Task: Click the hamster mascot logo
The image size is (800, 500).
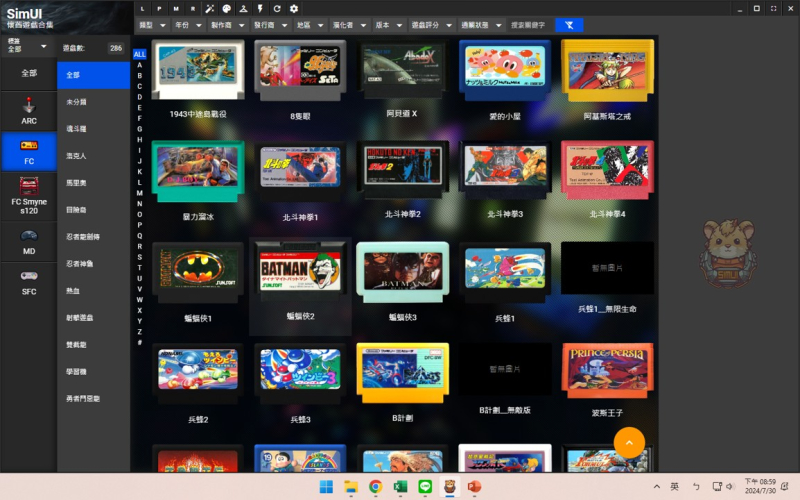Action: click(728, 253)
